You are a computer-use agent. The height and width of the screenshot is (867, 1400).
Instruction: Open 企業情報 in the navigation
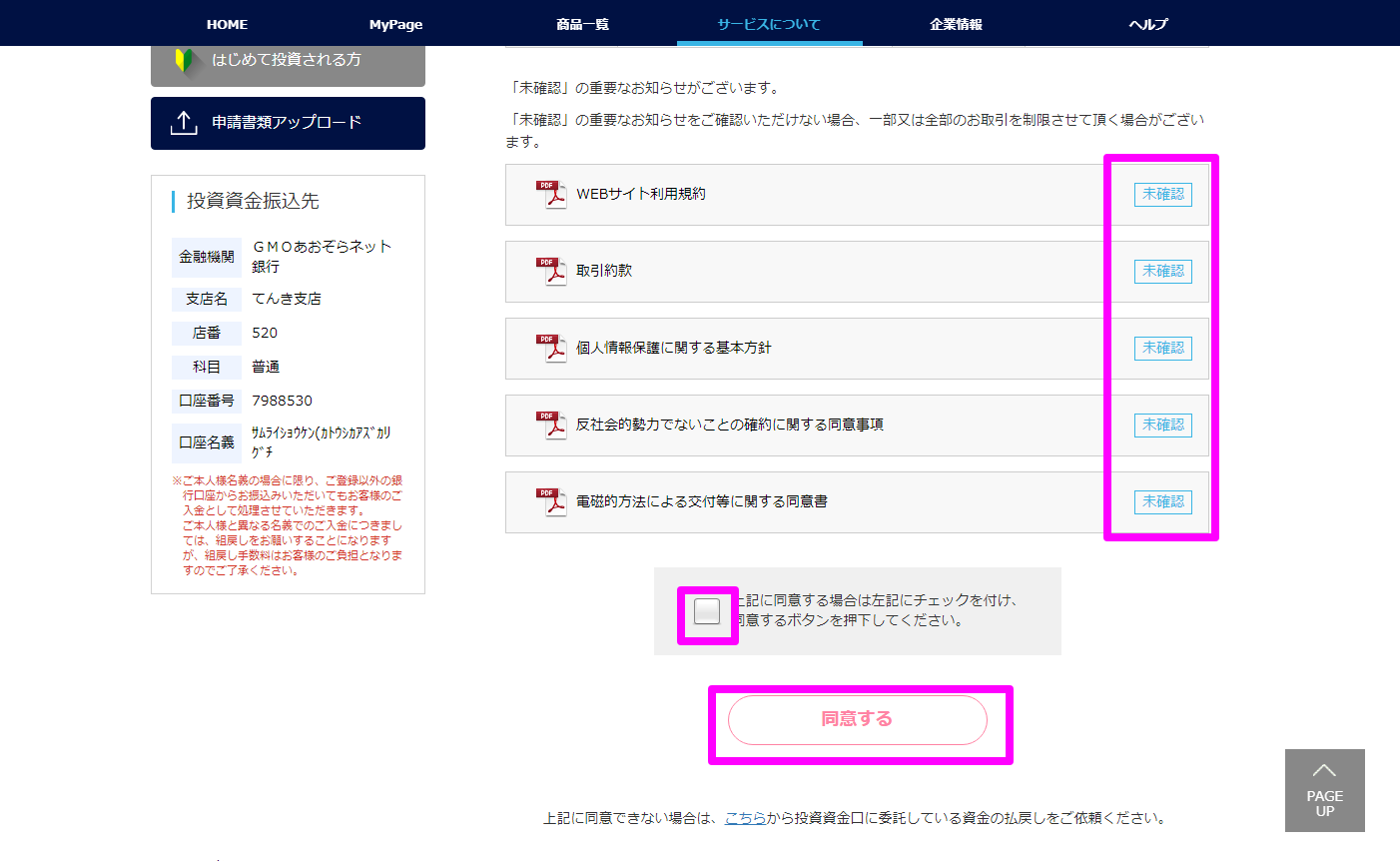(x=956, y=24)
